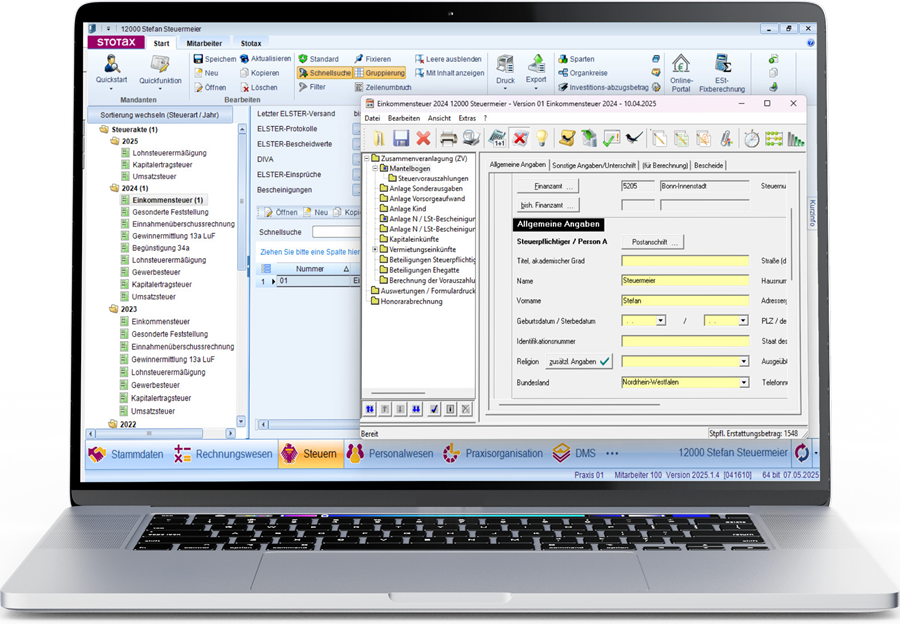Viewport: 900px width, 624px height.
Task: Click the Name field containing Steuermeier
Action: (685, 280)
